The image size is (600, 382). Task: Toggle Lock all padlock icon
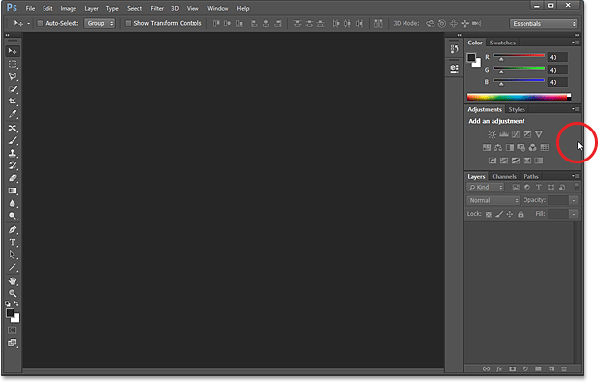[x=521, y=214]
